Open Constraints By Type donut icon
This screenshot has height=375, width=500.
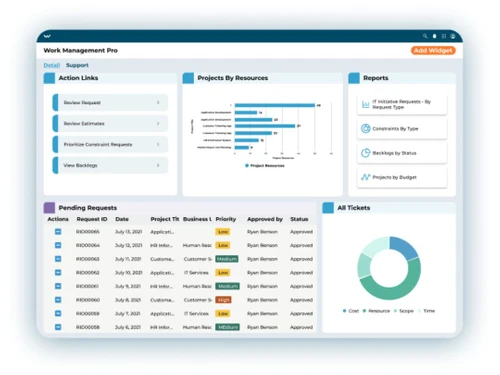pyautogui.click(x=366, y=129)
